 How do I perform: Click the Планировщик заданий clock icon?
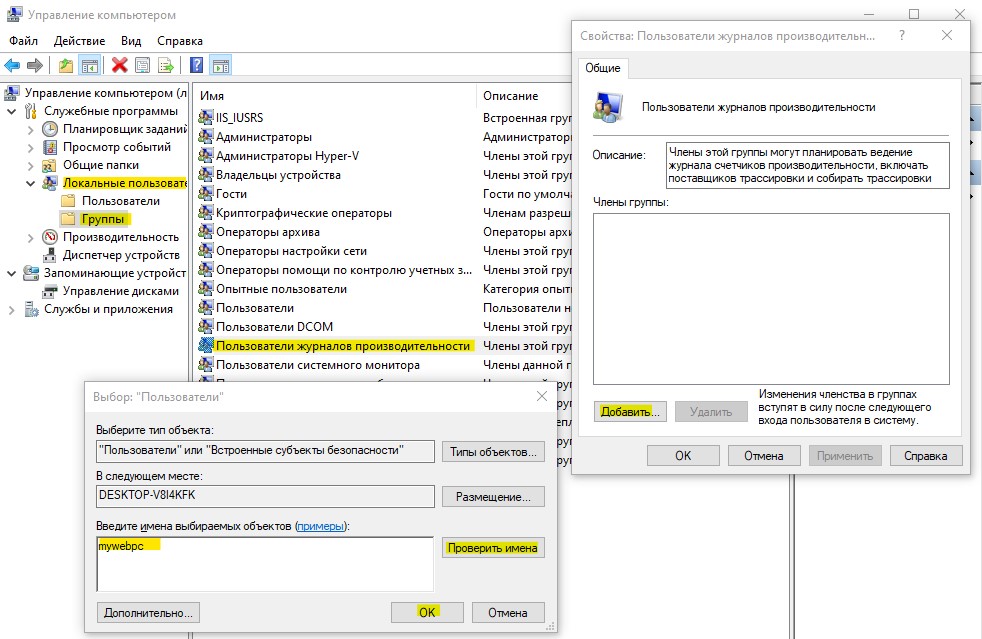[50, 129]
